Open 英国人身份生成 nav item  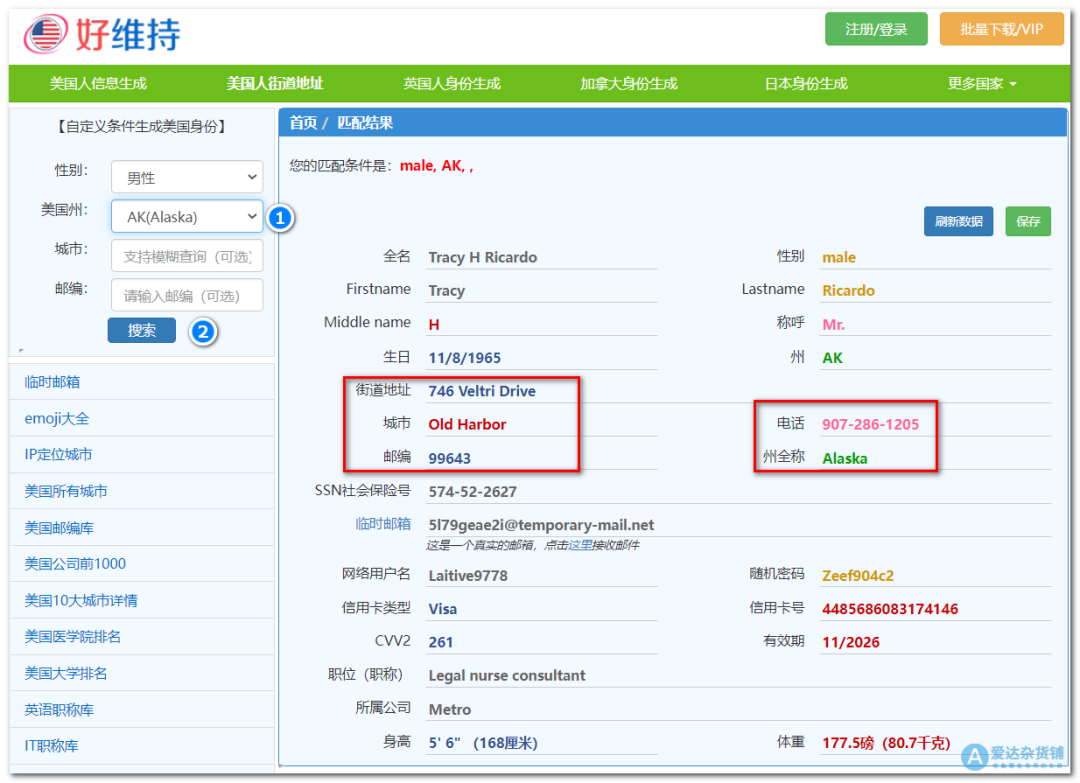click(x=452, y=84)
